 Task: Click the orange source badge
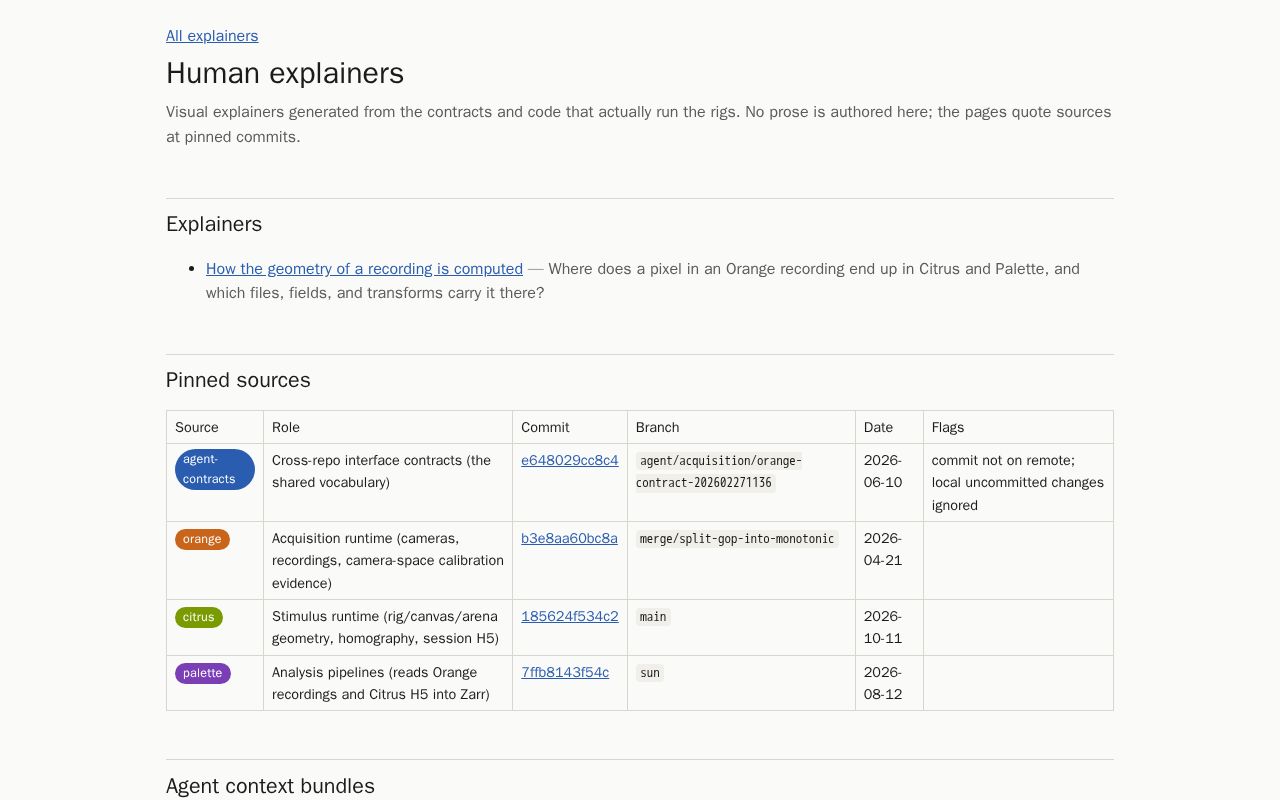tap(202, 540)
